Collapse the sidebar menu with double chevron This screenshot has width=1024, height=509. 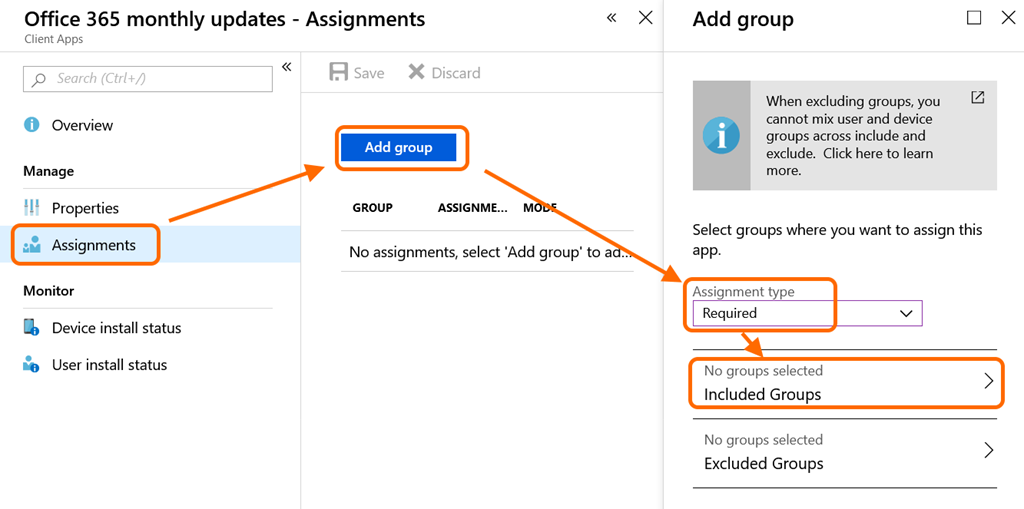[x=286, y=67]
